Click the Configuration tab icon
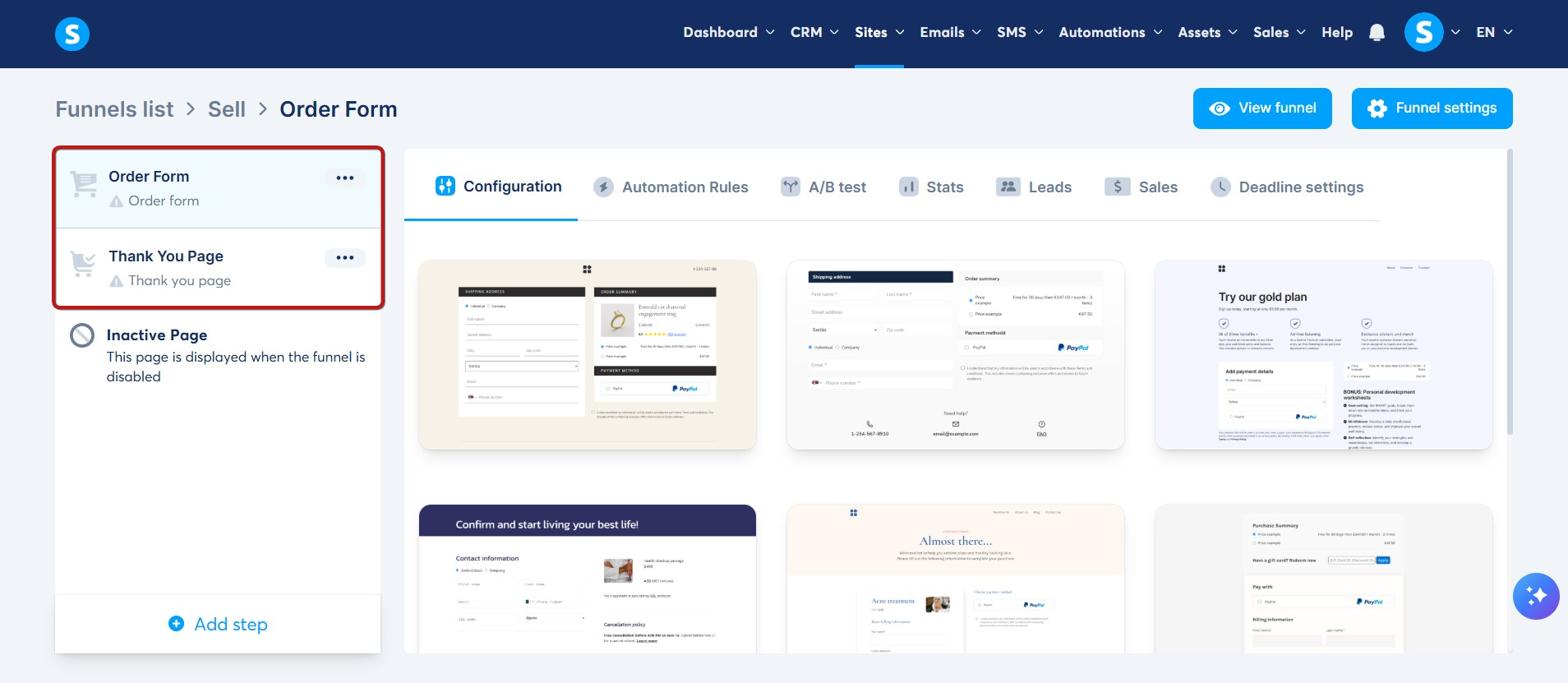The image size is (1568, 683). pyautogui.click(x=445, y=186)
